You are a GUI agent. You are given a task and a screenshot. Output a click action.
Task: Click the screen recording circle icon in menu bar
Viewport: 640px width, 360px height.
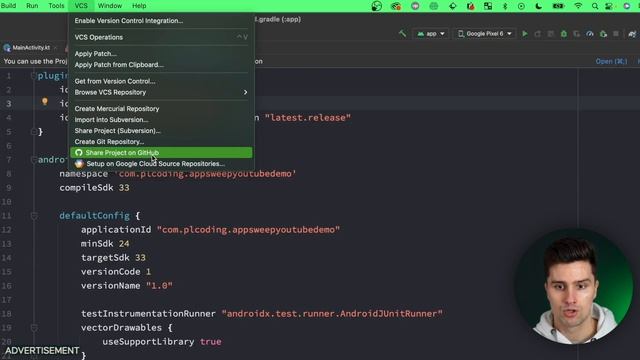[x=521, y=6]
